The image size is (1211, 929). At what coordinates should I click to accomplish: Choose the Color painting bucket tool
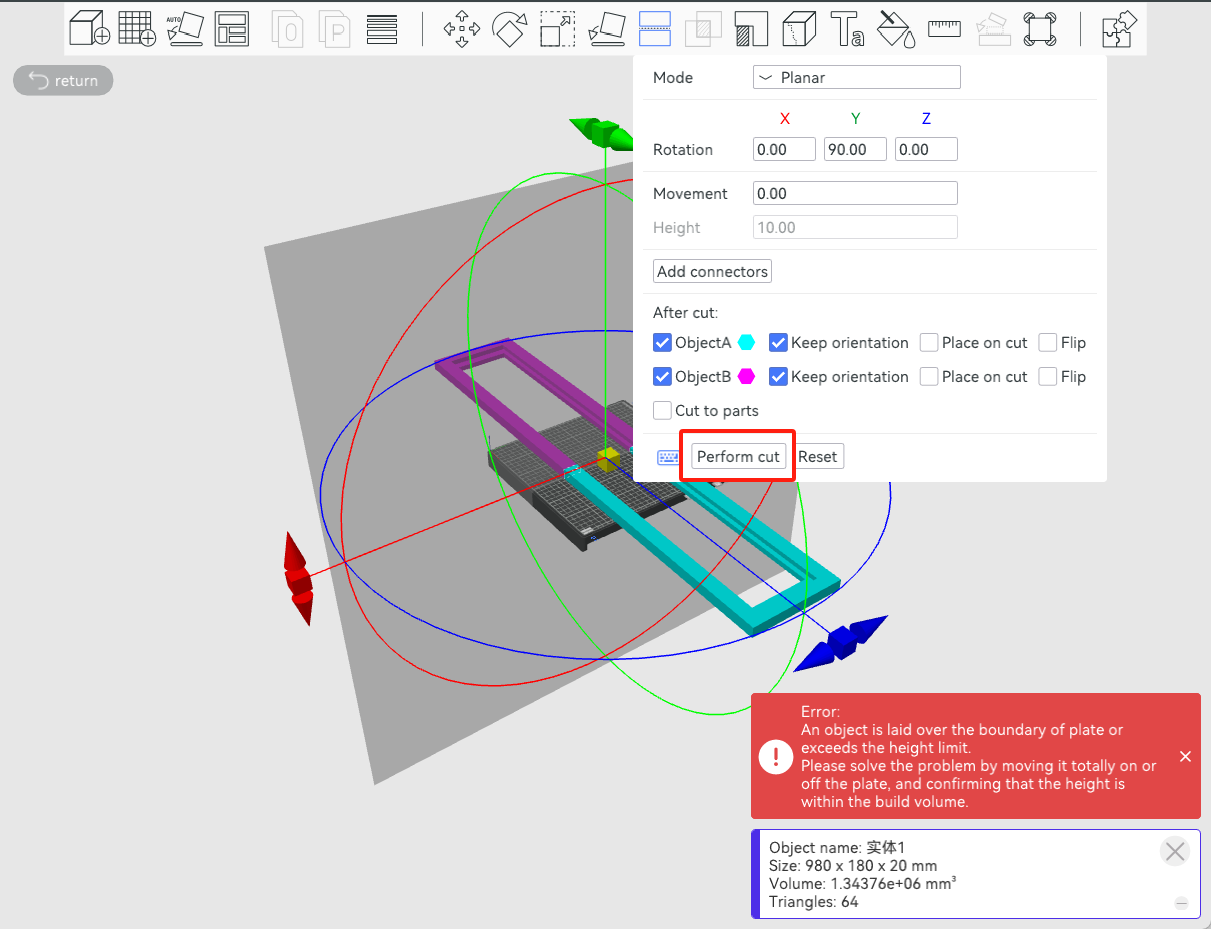pos(896,29)
